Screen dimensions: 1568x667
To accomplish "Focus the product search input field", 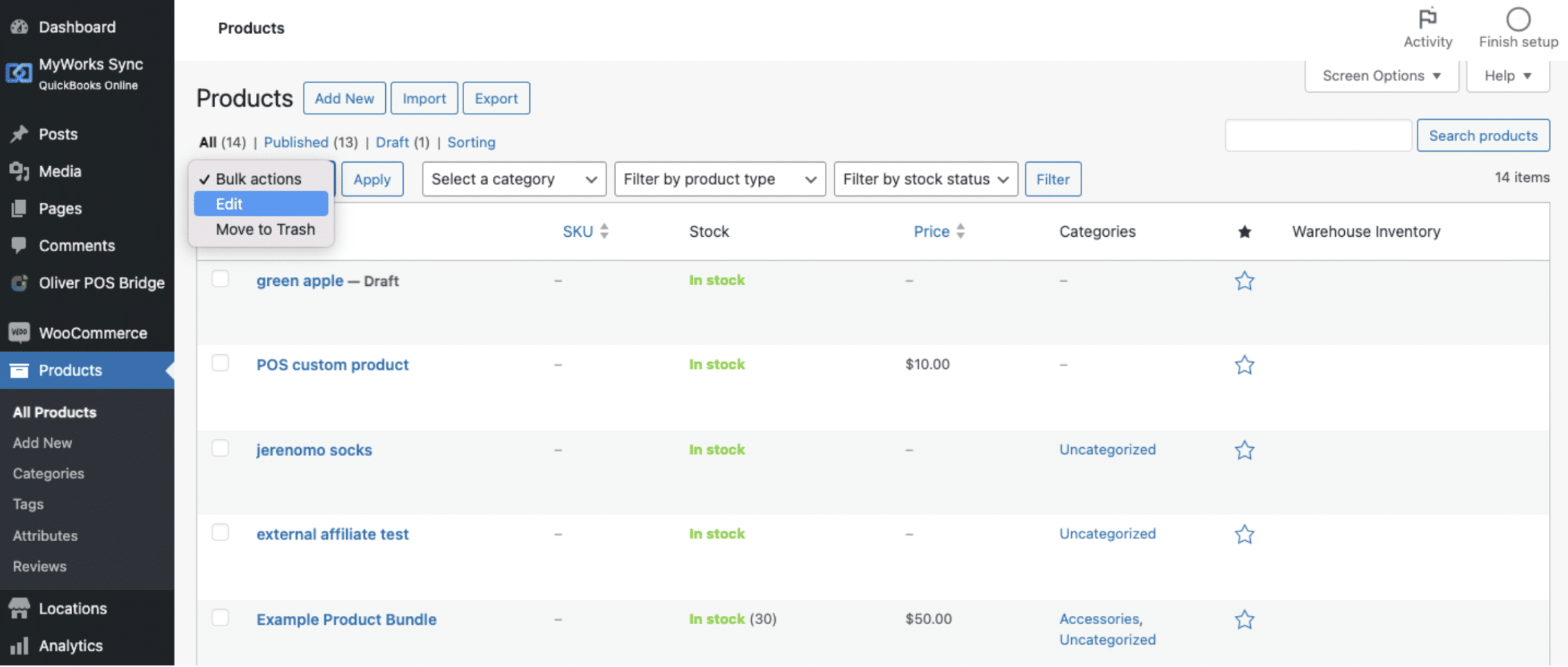I will 1318,135.
